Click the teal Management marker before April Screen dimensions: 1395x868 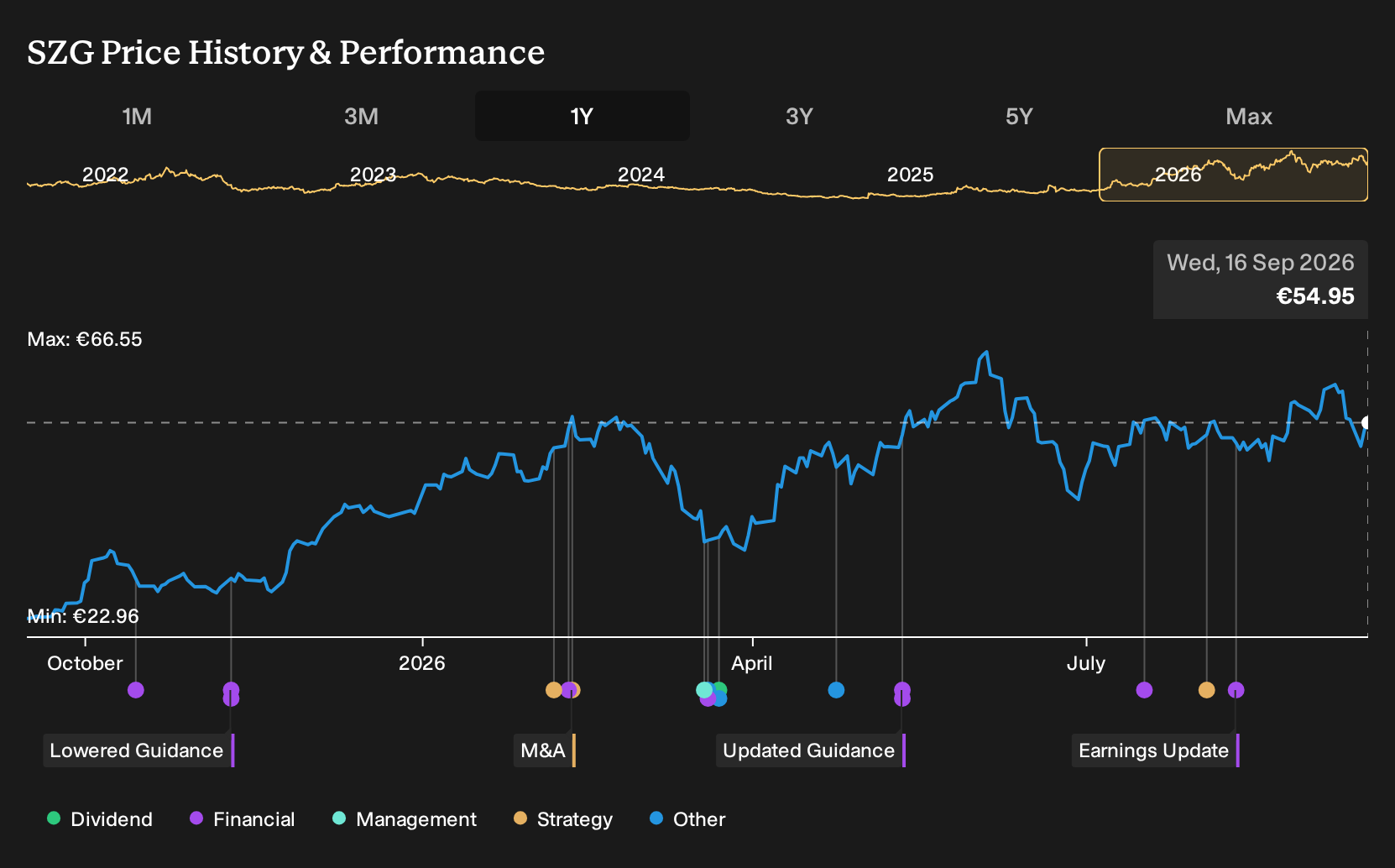coord(704,690)
